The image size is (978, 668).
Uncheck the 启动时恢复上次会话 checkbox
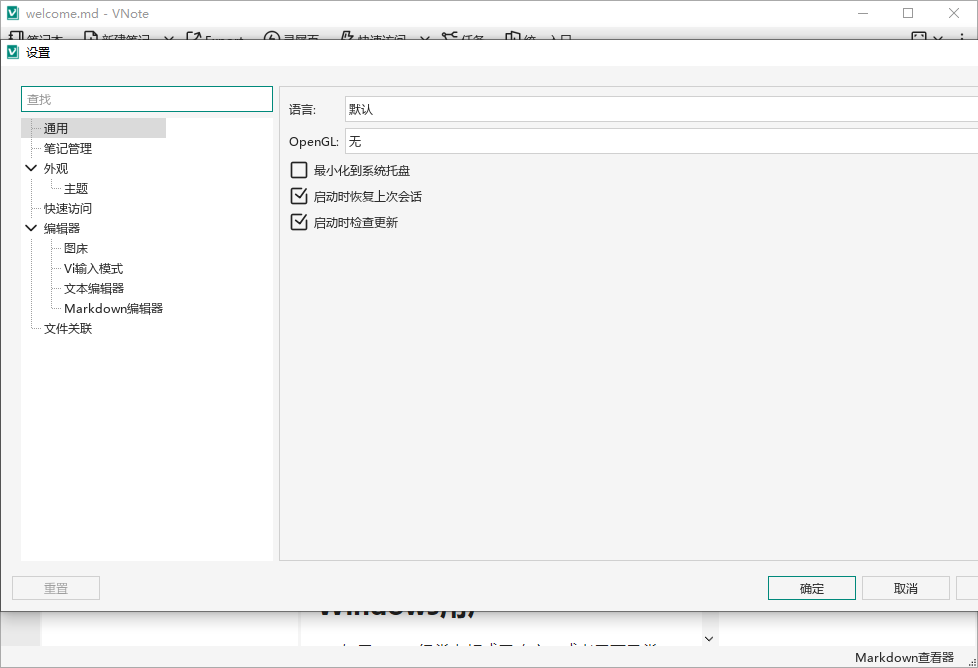click(298, 196)
